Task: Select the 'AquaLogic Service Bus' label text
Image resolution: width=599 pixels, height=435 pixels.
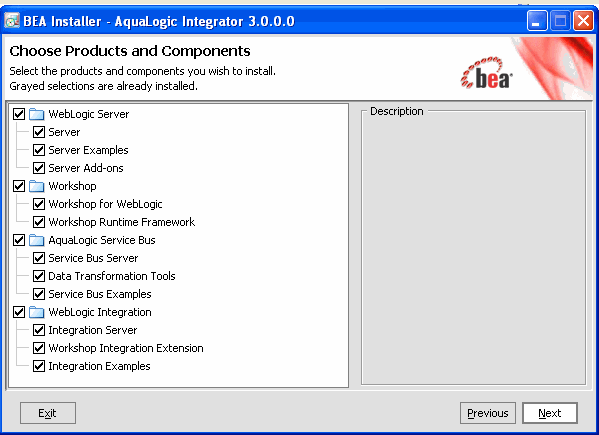Action: click(102, 240)
